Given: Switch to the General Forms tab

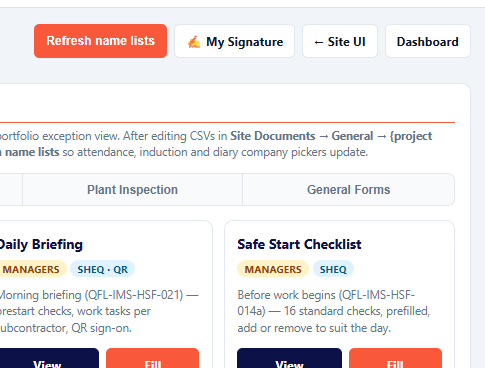Looking at the screenshot, I should tap(348, 189).
